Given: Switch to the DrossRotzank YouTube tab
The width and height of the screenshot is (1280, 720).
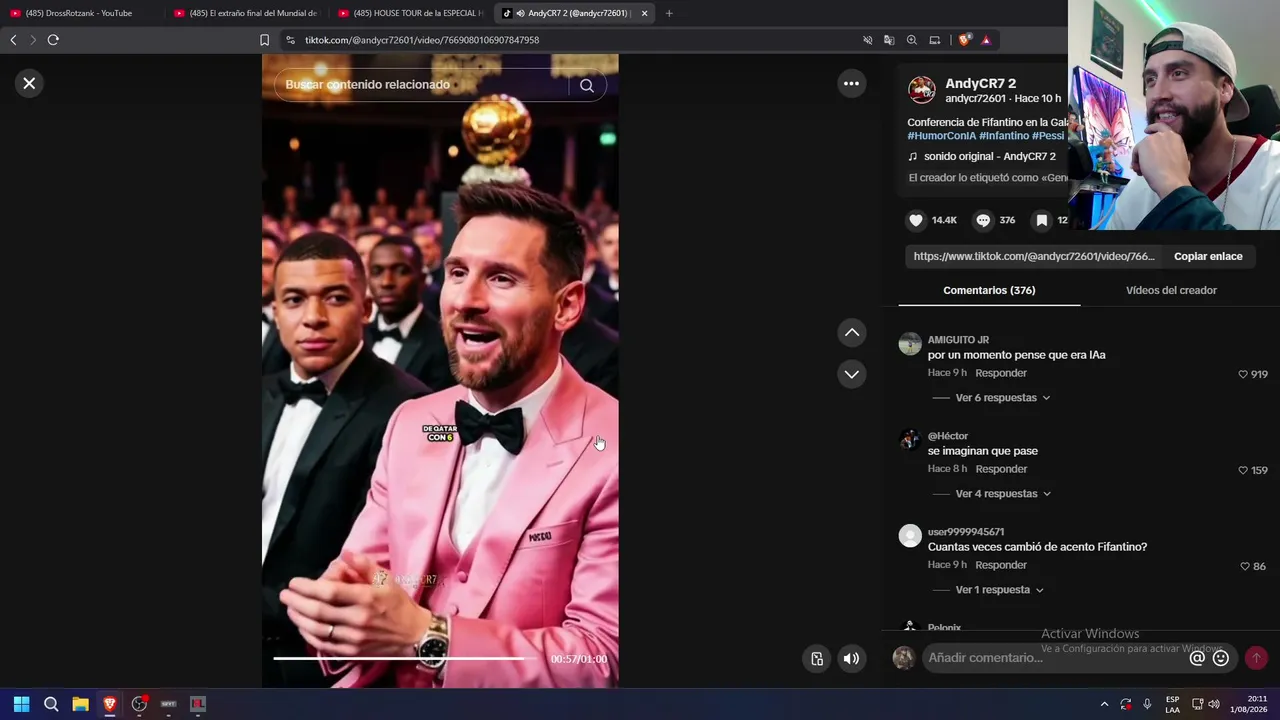Looking at the screenshot, I should pyautogui.click(x=80, y=13).
